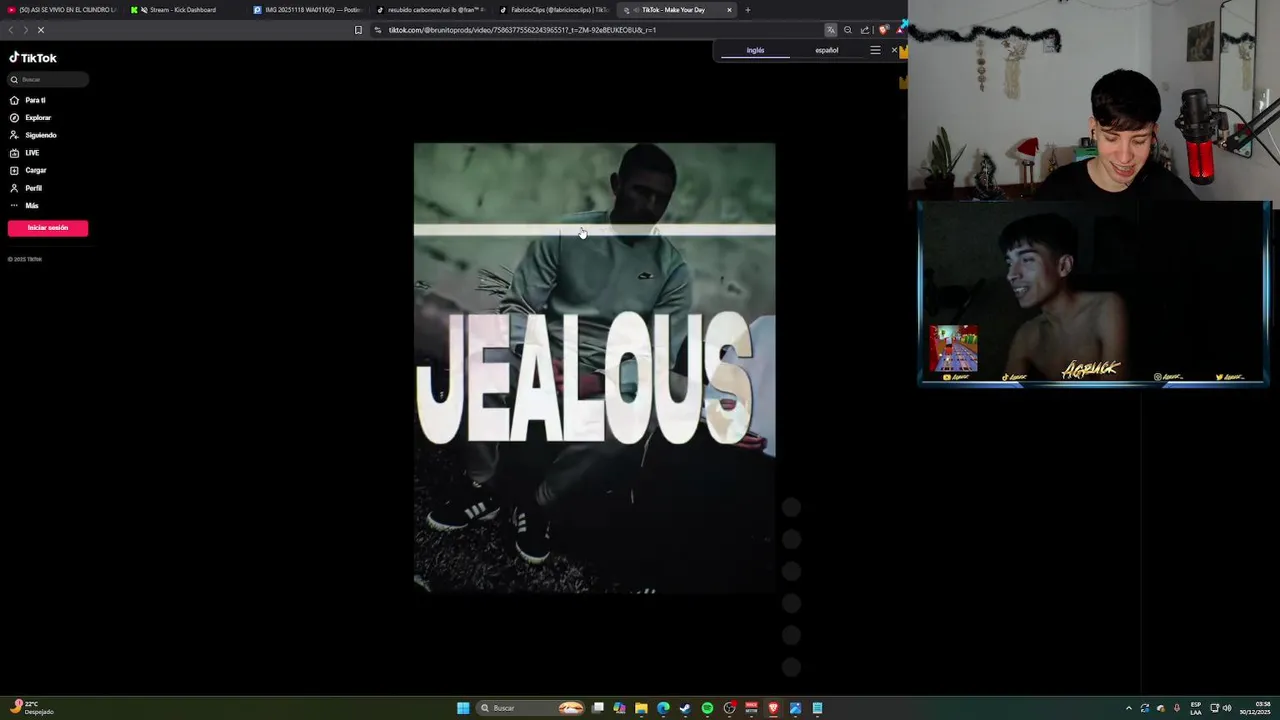Screen dimensions: 1280x720
Task: Open the volume tray control
Action: pos(1227,708)
